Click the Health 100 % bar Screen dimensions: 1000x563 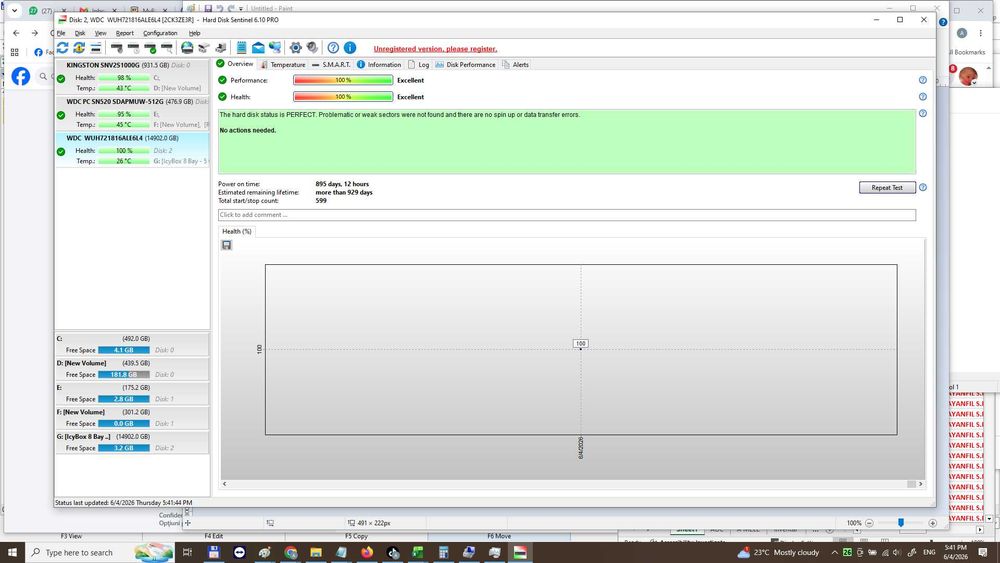343,97
